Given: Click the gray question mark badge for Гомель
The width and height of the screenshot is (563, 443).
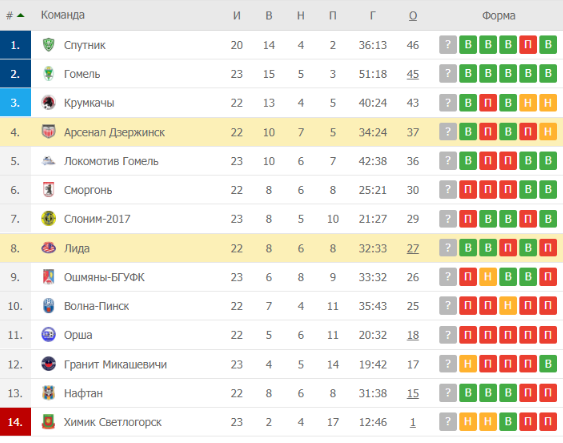Looking at the screenshot, I should [448, 74].
